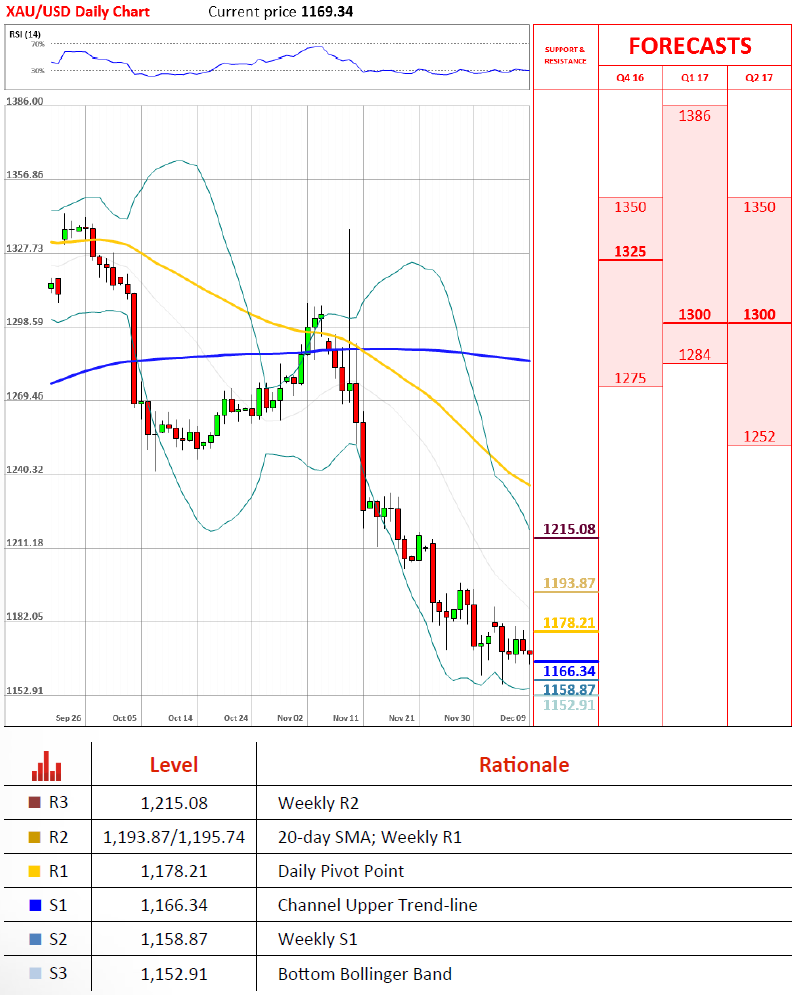Click the 1252 forecast value in Q2 17
The image size is (800, 995).
(759, 437)
